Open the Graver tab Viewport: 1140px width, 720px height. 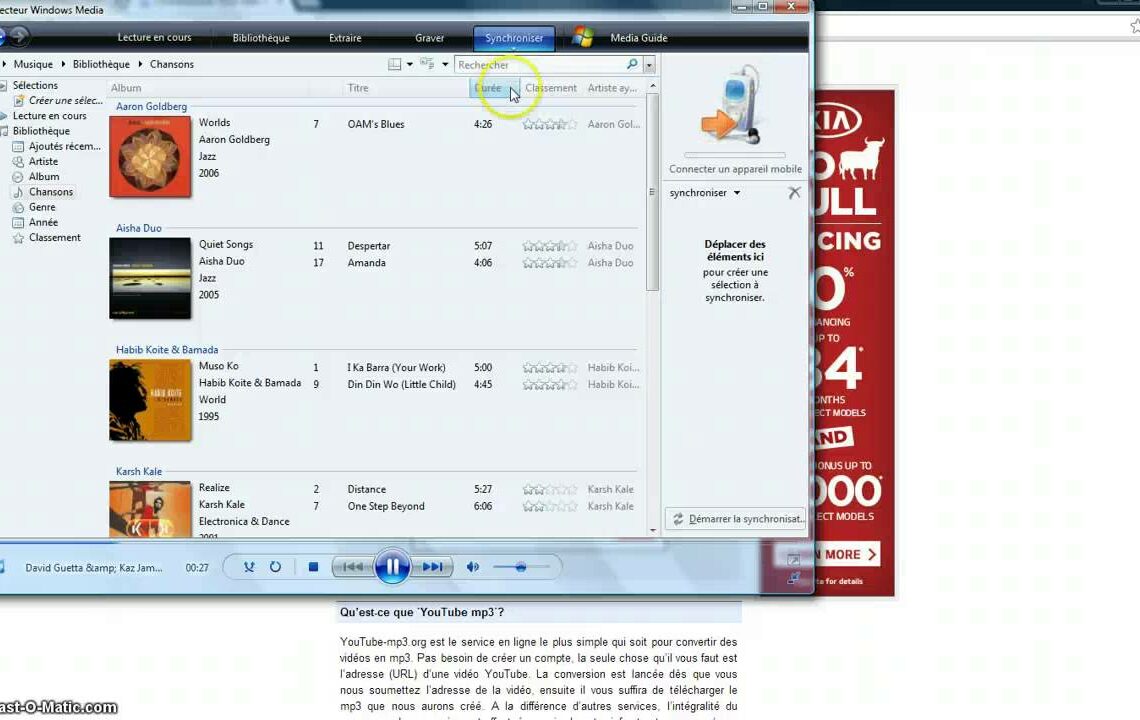coord(430,38)
